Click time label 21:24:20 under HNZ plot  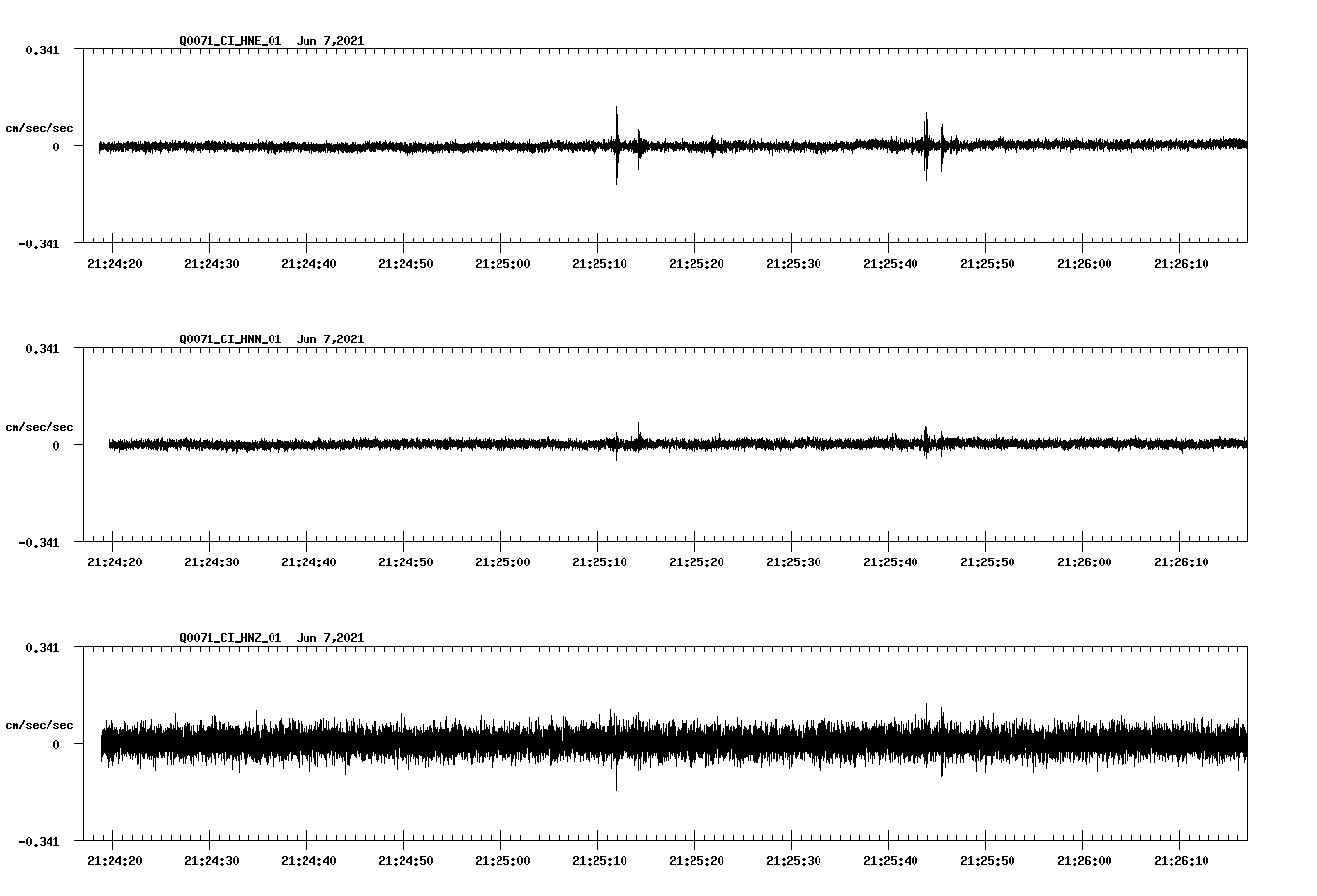[114, 860]
